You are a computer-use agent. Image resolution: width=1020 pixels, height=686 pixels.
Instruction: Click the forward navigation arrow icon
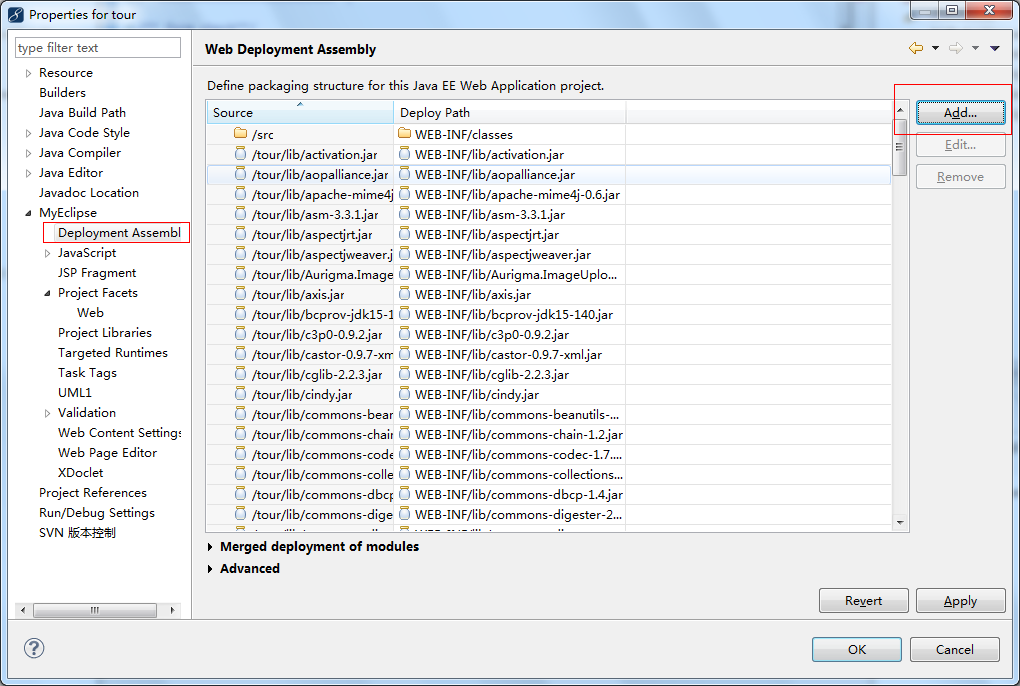click(x=955, y=48)
